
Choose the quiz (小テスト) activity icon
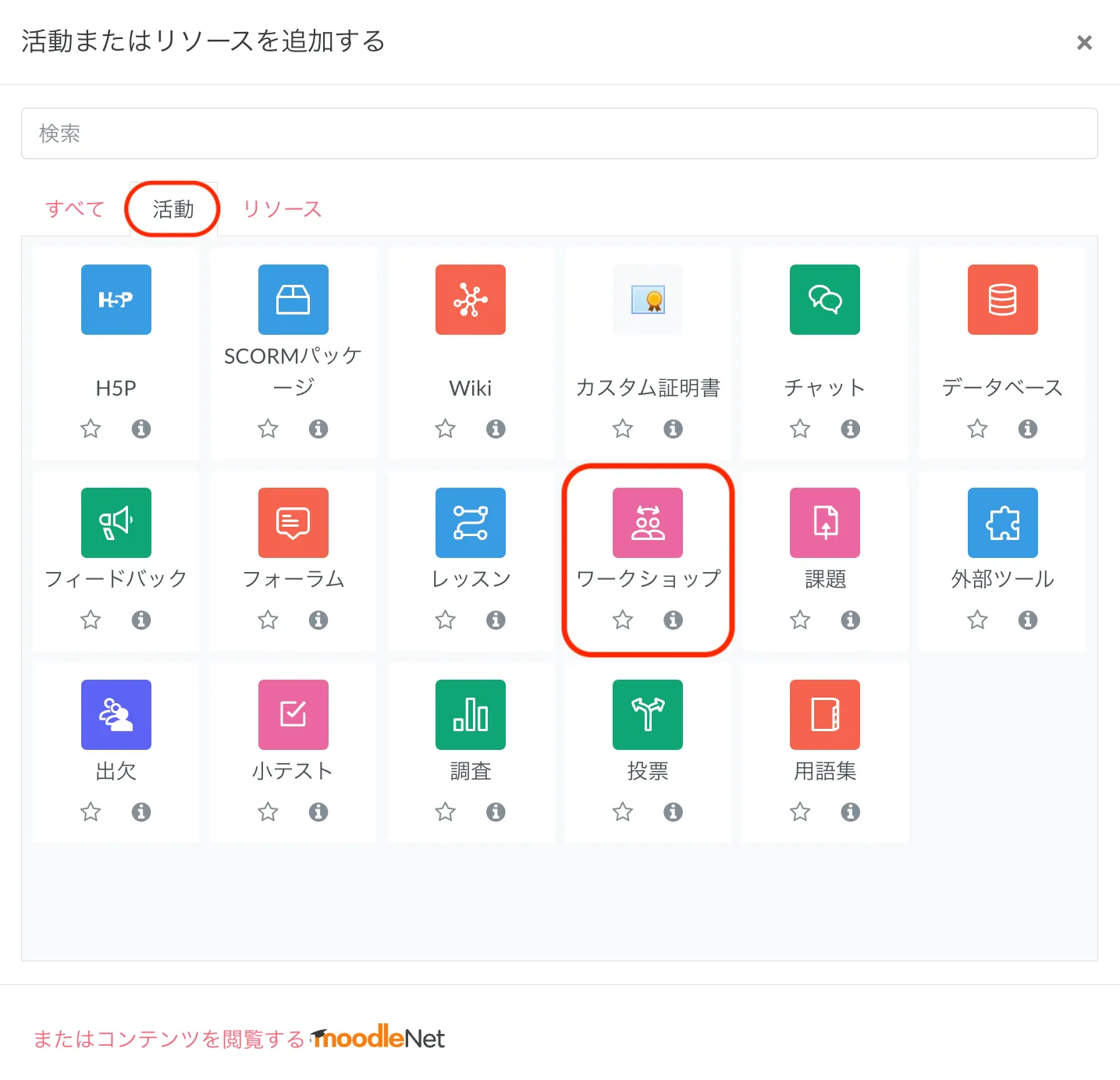click(x=293, y=715)
